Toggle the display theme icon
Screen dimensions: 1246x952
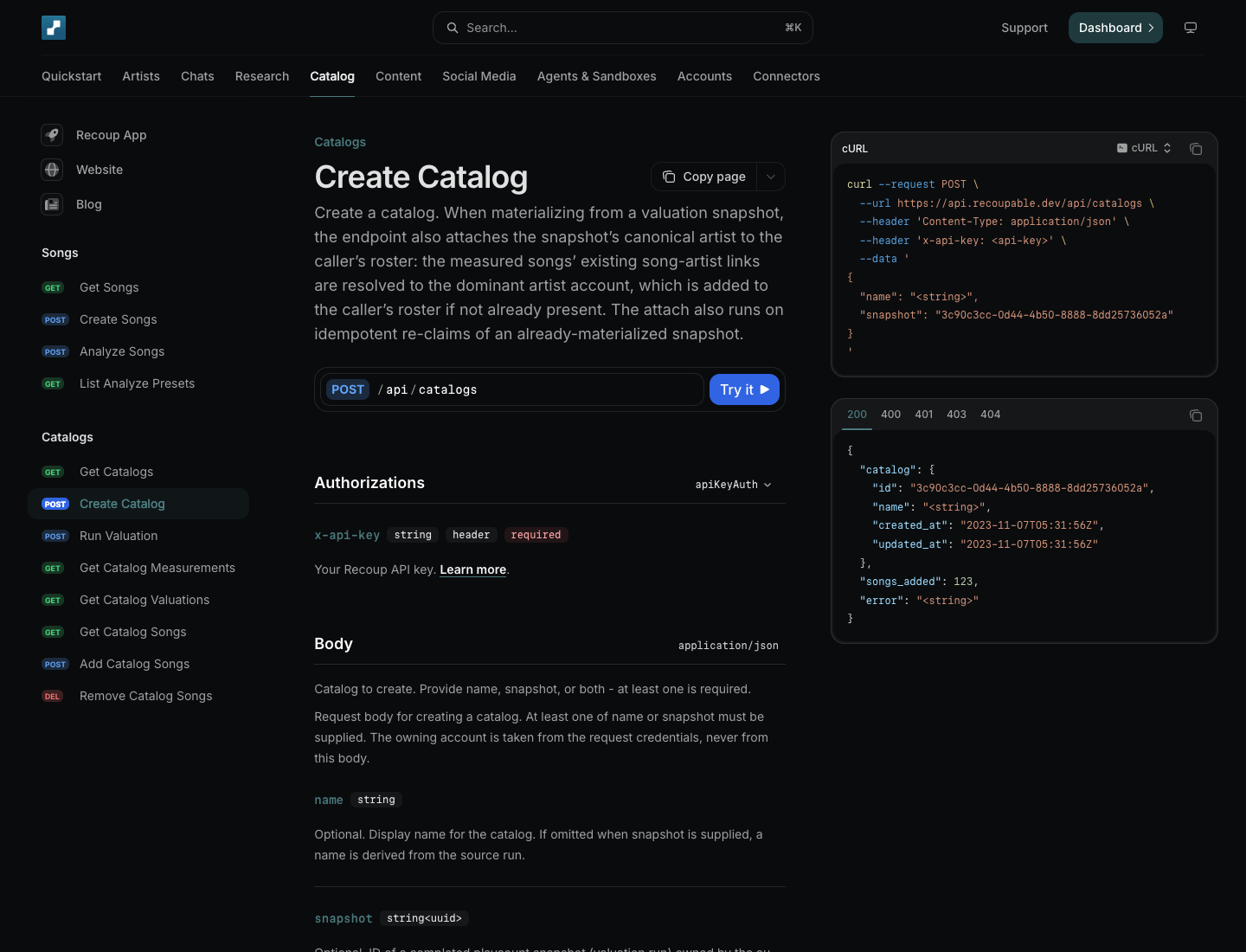click(x=1191, y=28)
